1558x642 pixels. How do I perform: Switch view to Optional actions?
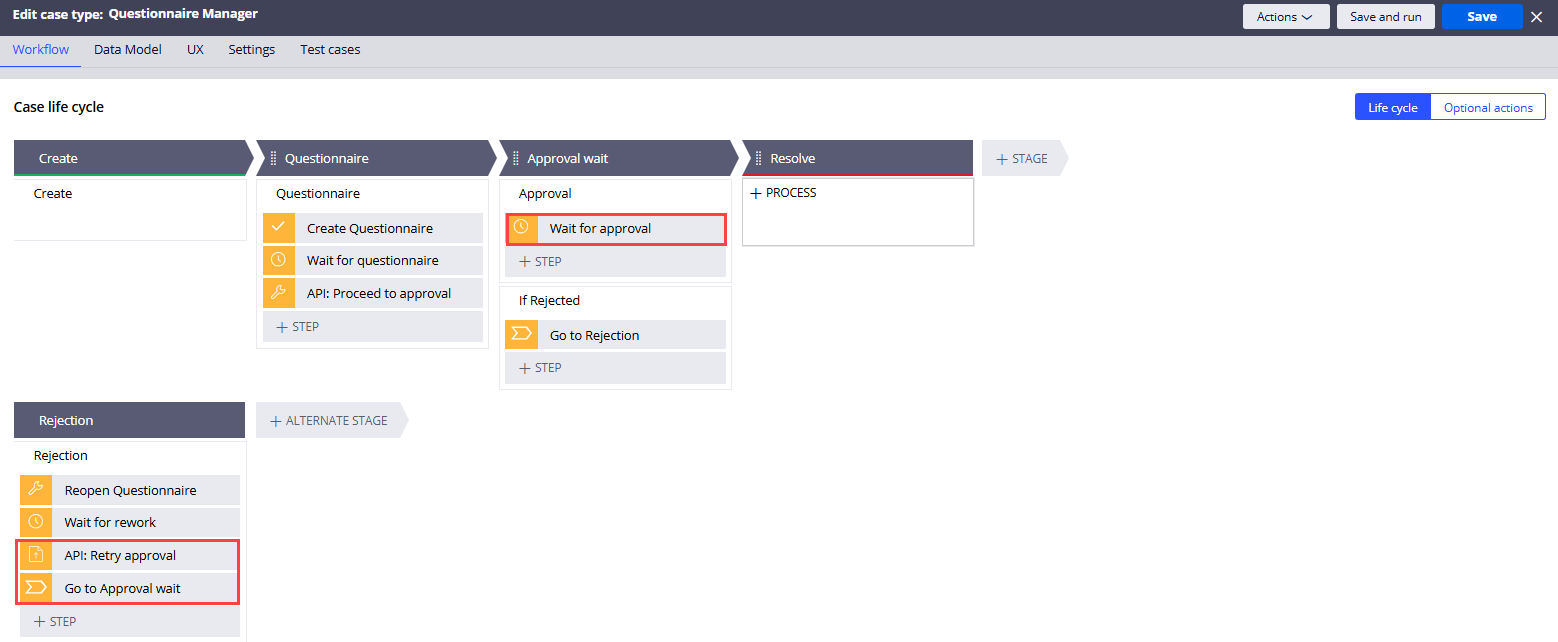1487,107
